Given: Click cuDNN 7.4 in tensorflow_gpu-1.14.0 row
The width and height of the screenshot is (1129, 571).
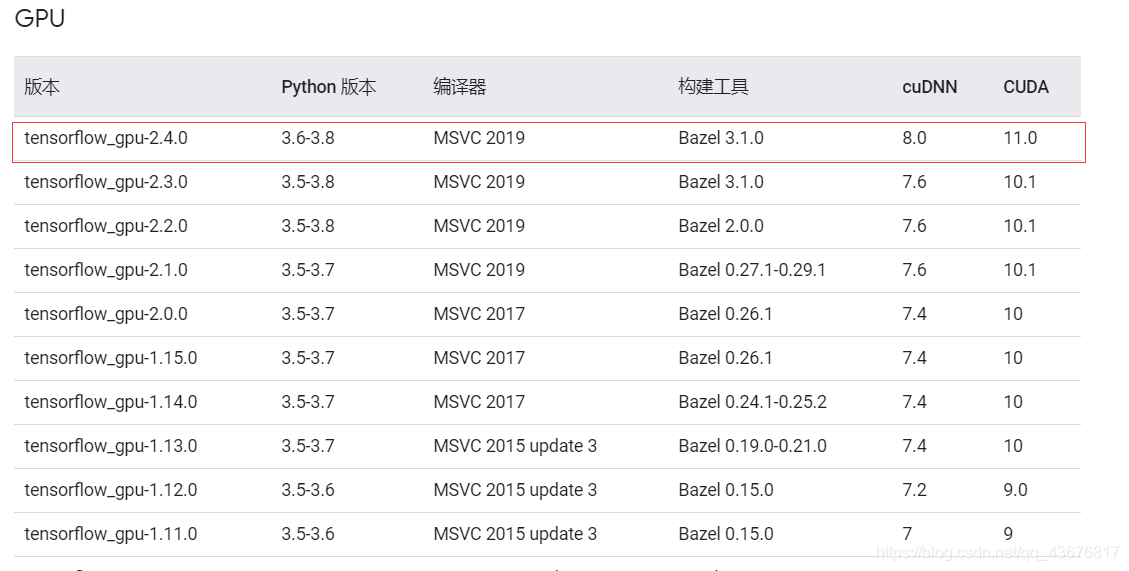Looking at the screenshot, I should (x=914, y=401).
